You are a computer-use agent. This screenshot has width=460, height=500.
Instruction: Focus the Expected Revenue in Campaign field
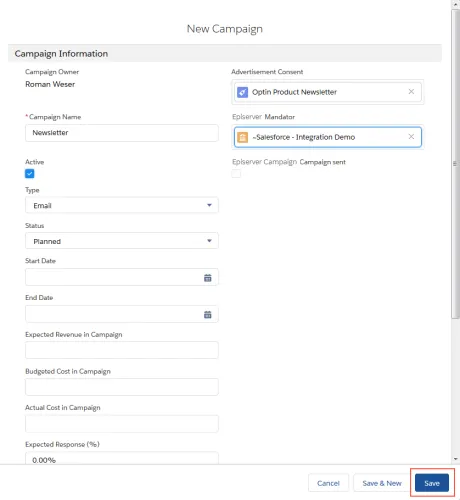coord(122,350)
